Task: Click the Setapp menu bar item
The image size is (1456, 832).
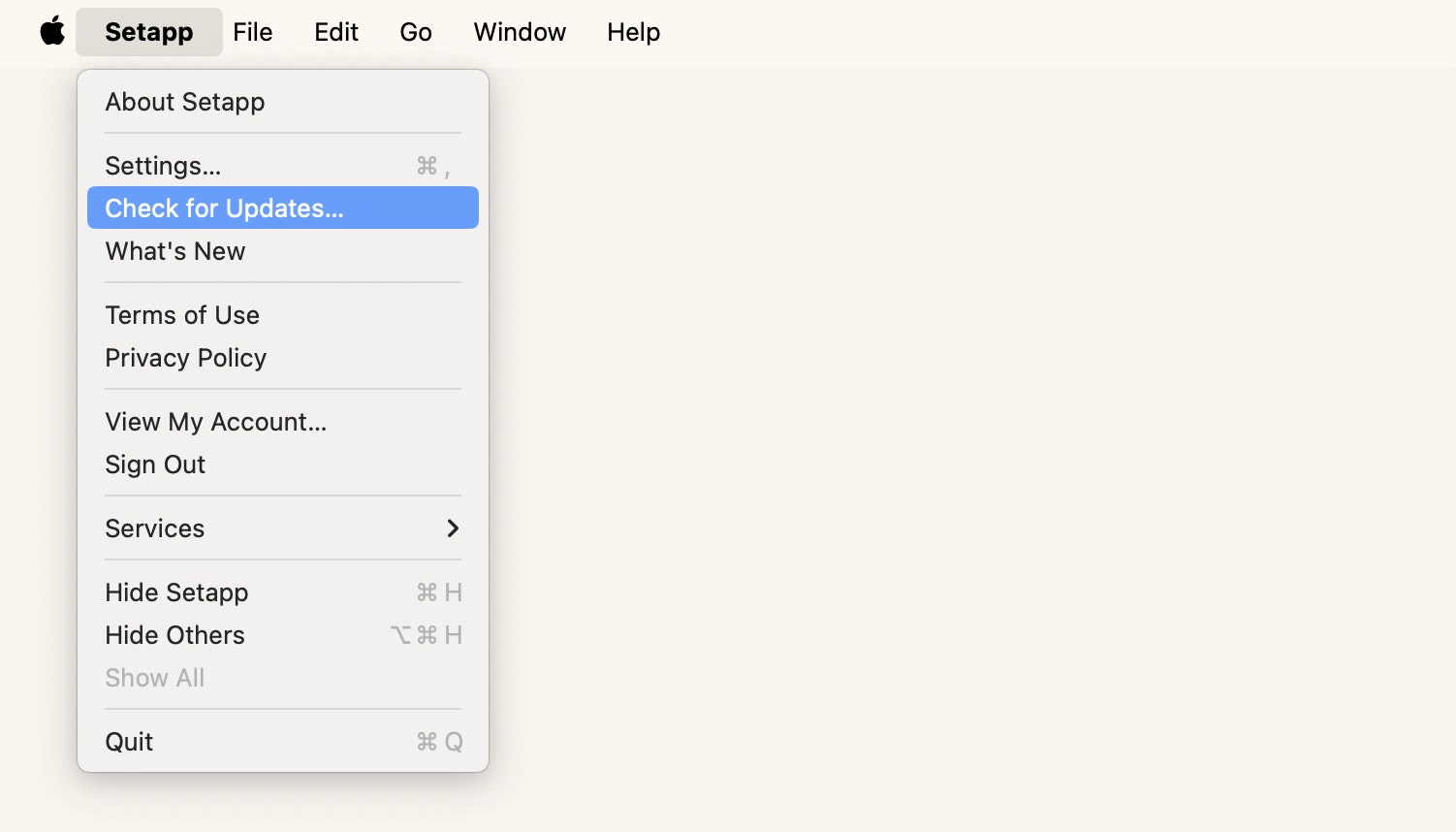Action: click(149, 32)
